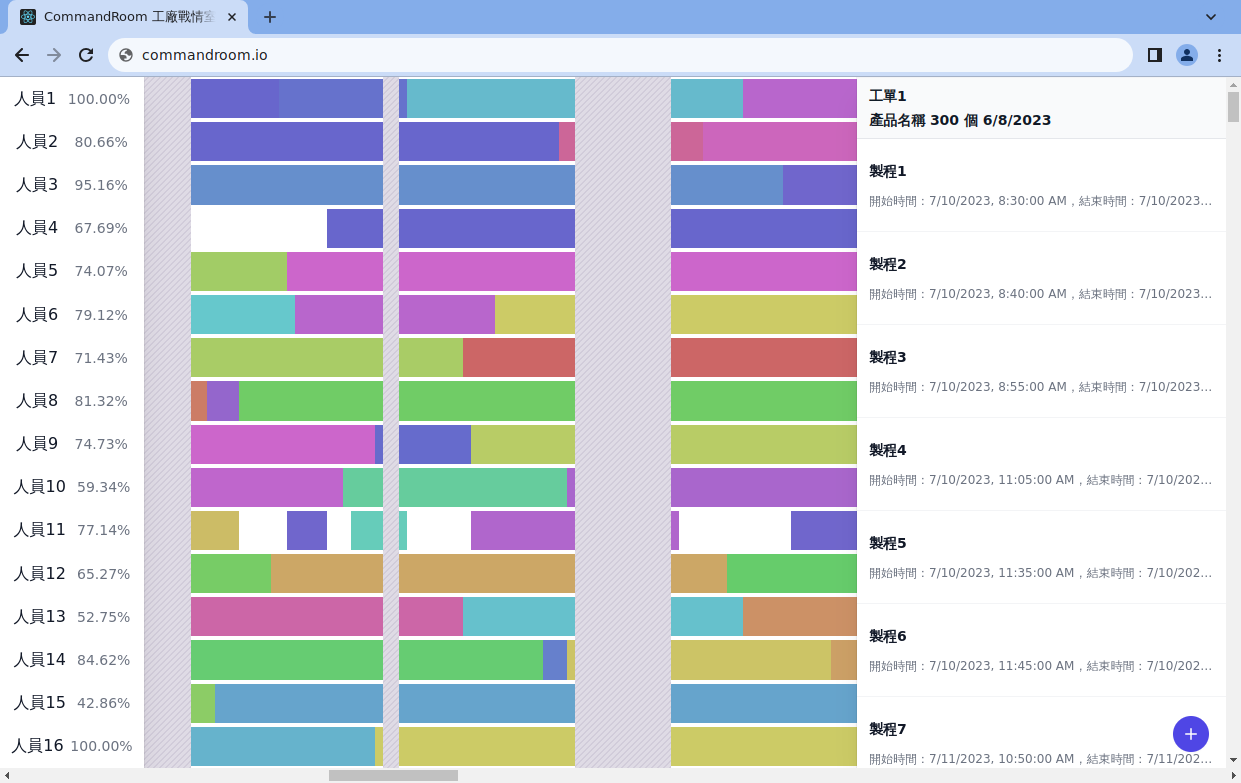The image size is (1241, 783).
Task: Open the browser side panel icon
Action: [x=1152, y=55]
